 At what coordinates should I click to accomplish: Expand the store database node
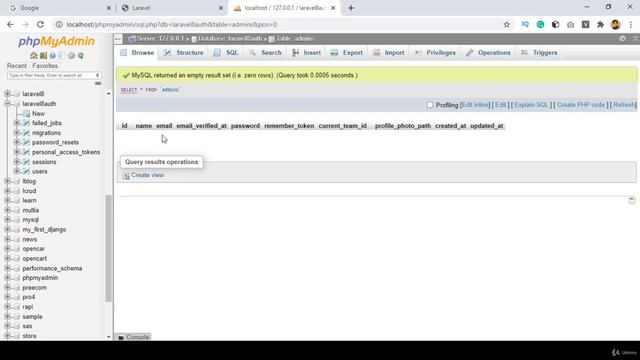coord(7,336)
